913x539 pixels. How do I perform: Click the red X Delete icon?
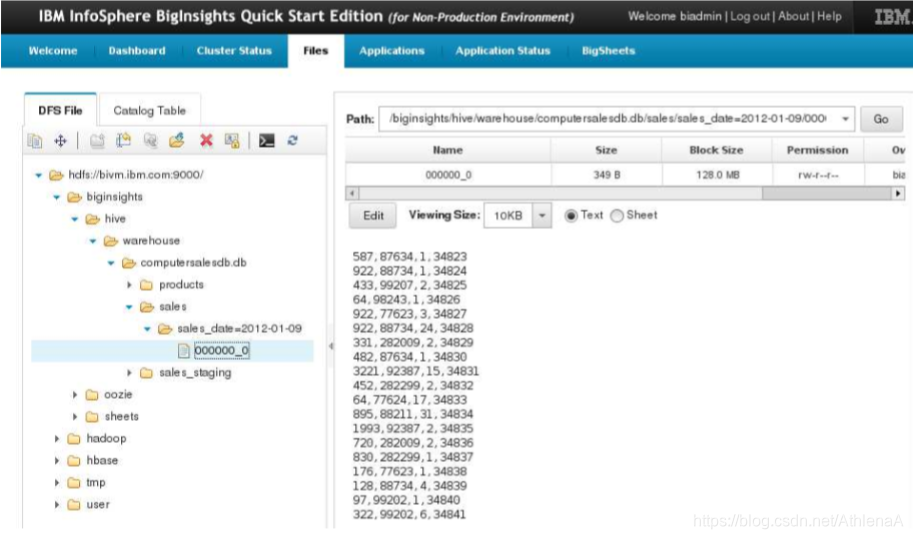click(x=206, y=140)
